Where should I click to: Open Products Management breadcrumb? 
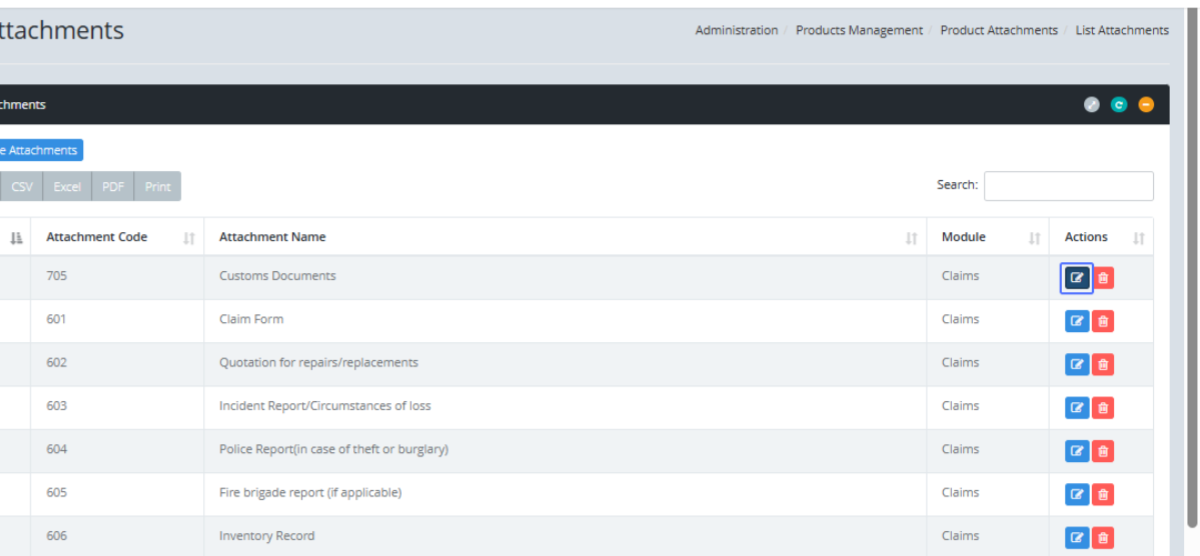859,31
